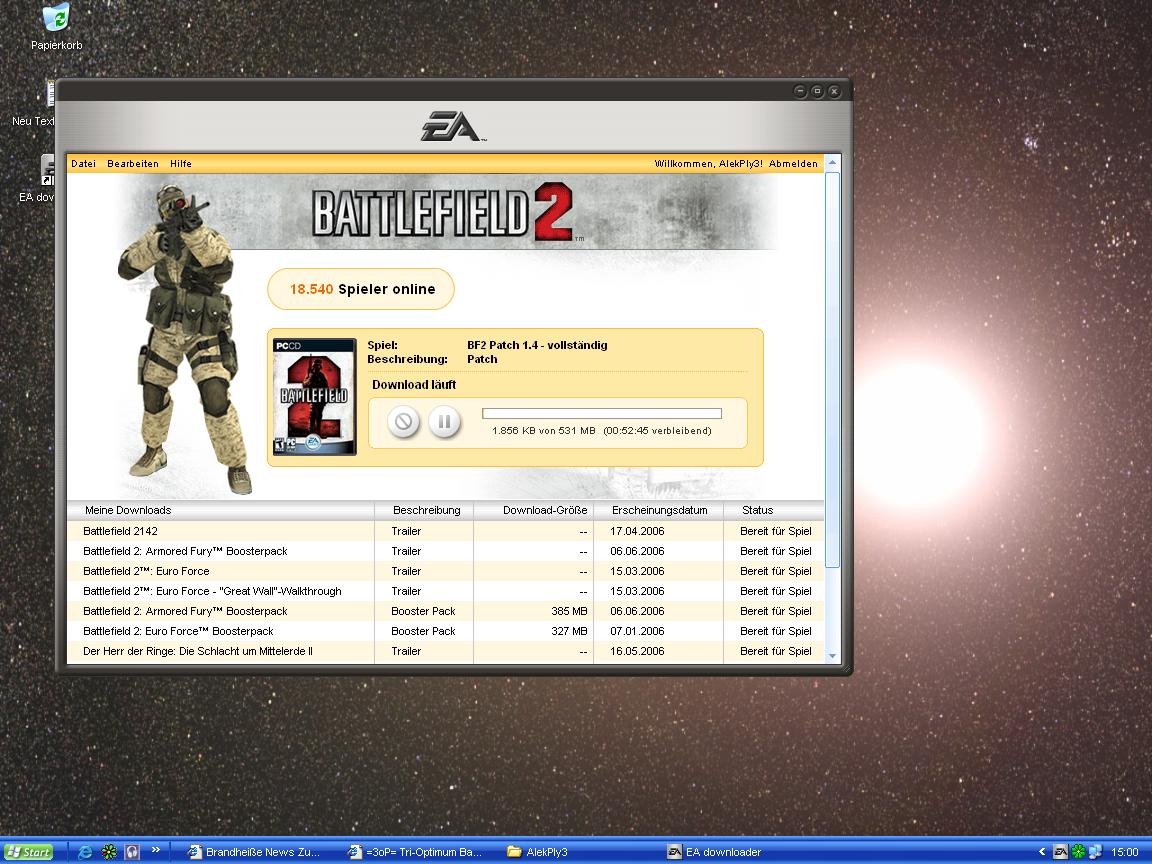
Task: Maximize the EA downloader window
Action: click(817, 91)
